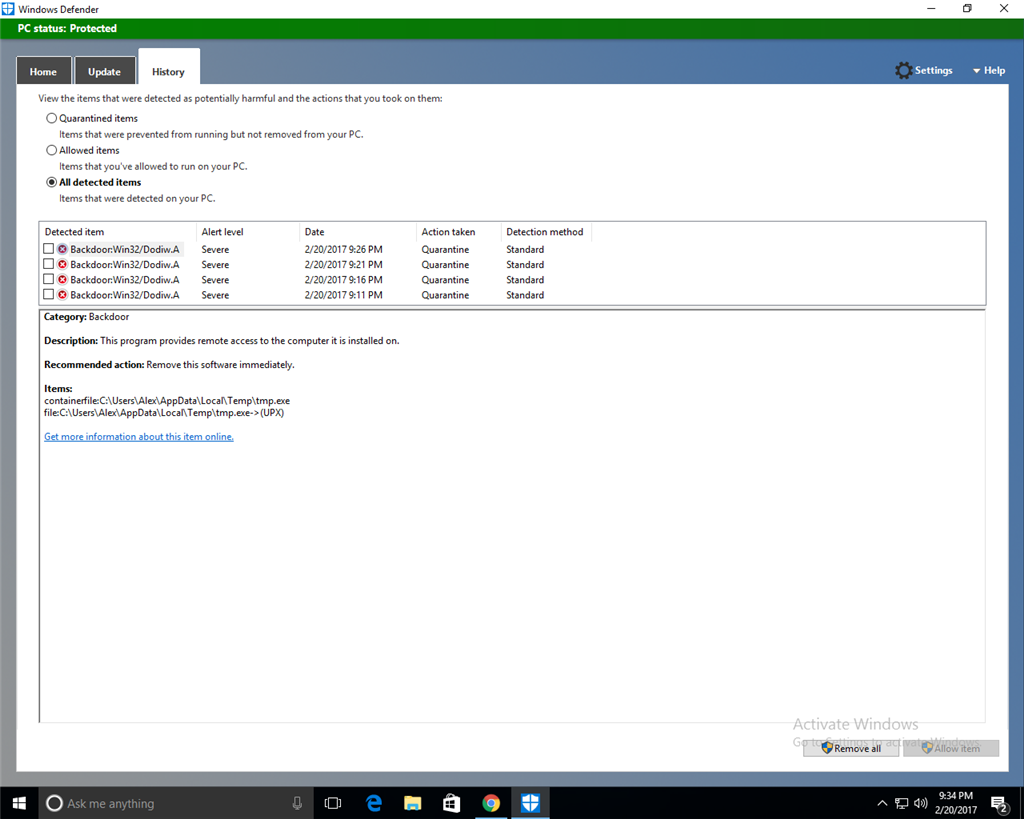The image size is (1024, 819).
Task: Select the date 2/20/2017 9:26 PM
Action: 344,249
